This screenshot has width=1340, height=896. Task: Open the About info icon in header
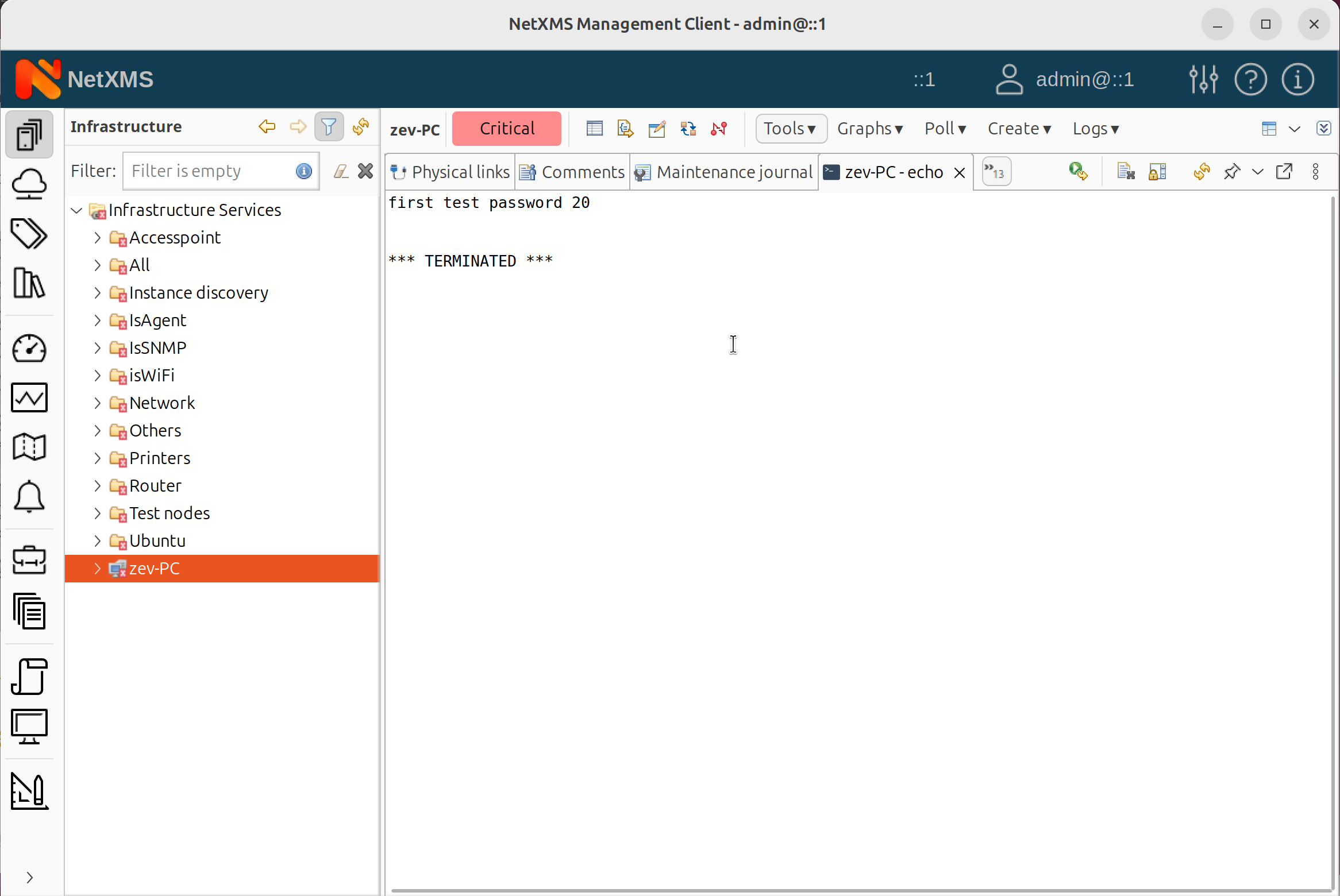(x=1297, y=79)
